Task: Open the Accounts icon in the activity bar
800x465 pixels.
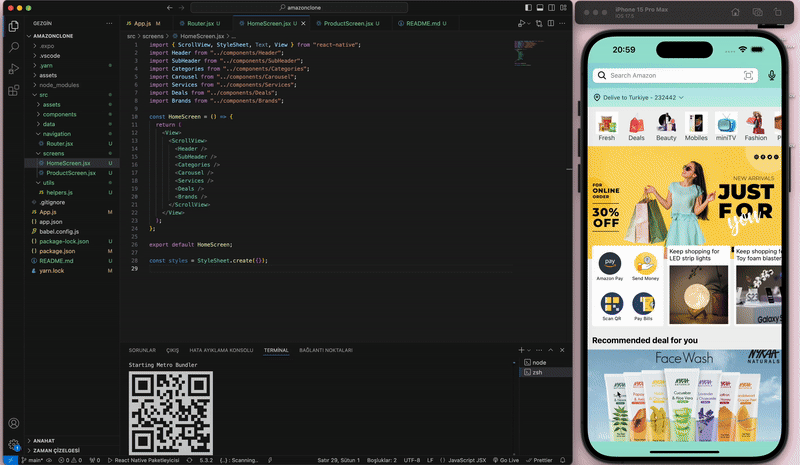Action: (x=14, y=423)
